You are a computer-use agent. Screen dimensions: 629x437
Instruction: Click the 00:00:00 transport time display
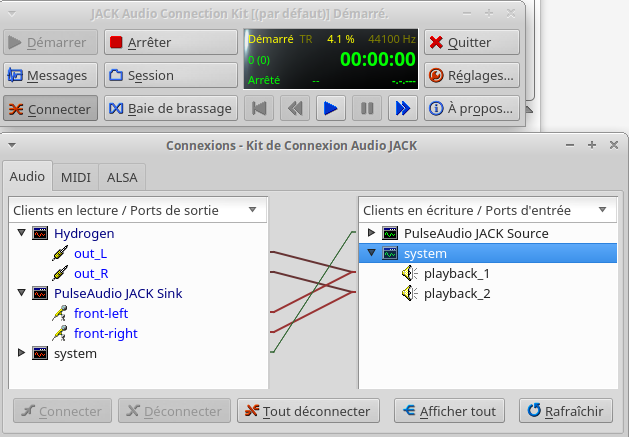click(377, 59)
